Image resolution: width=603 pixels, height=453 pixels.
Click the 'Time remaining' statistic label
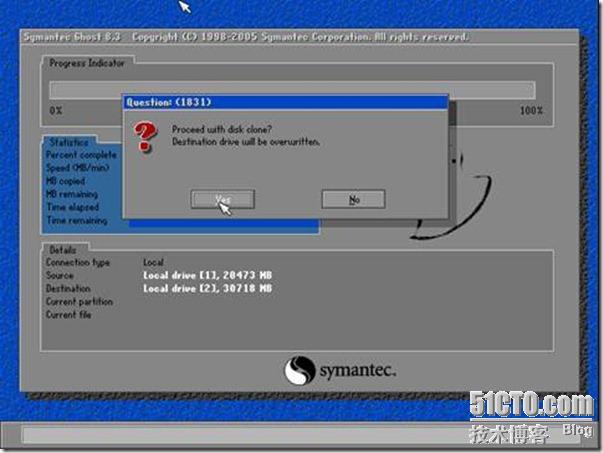click(x=77, y=220)
